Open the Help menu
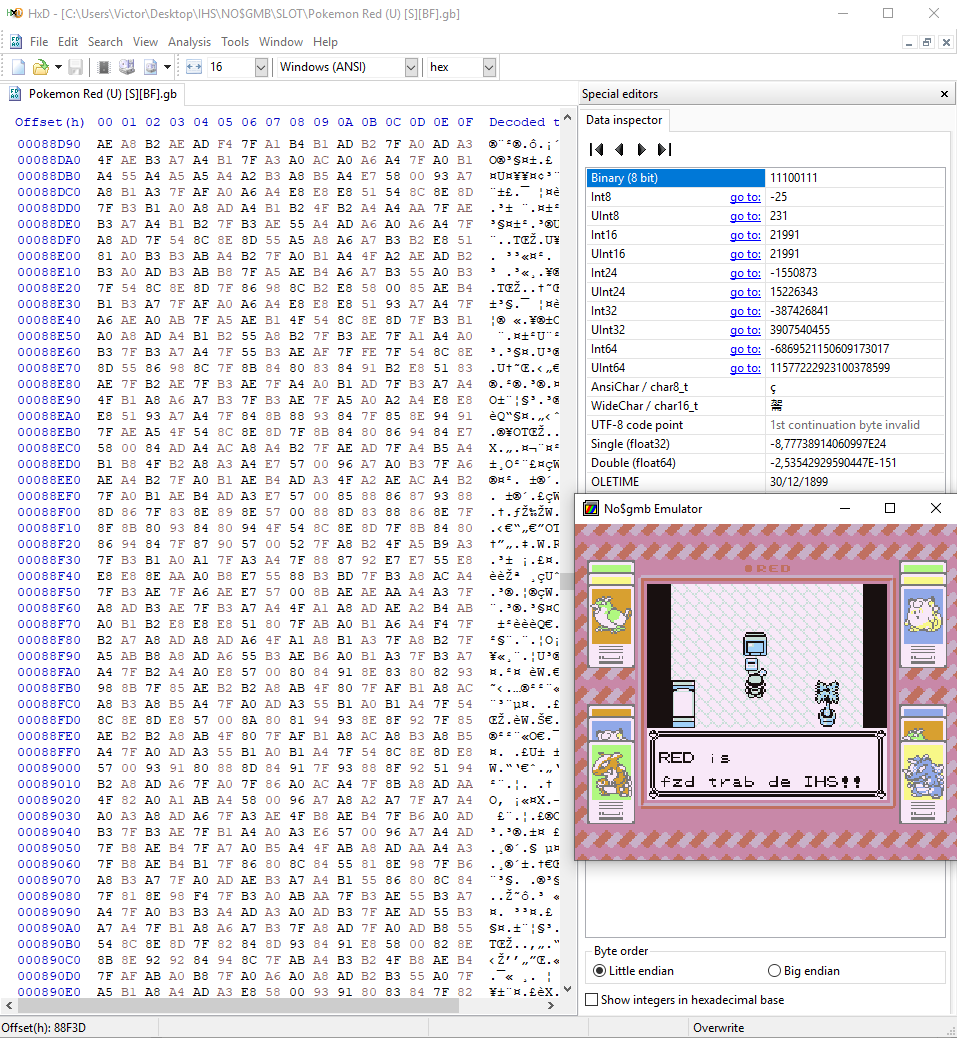The height and width of the screenshot is (1038, 957). 325,42
